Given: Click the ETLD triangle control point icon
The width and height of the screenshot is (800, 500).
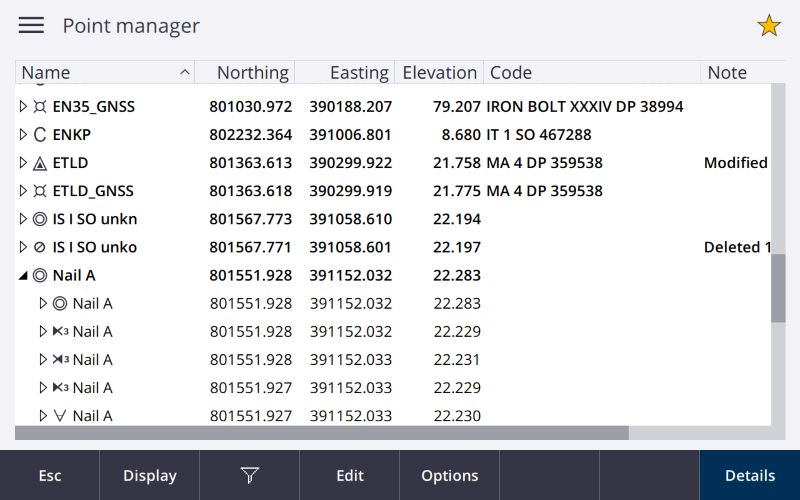Looking at the screenshot, I should pos(40,163).
